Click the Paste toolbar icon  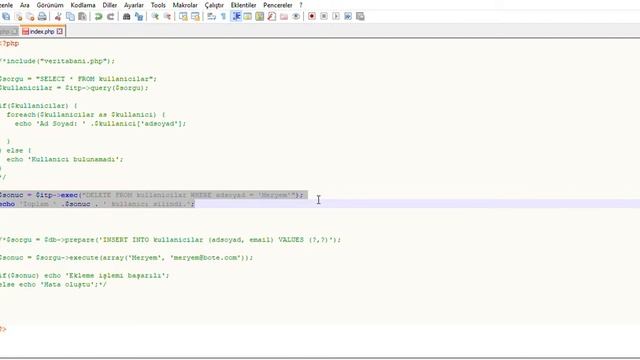click(82, 16)
